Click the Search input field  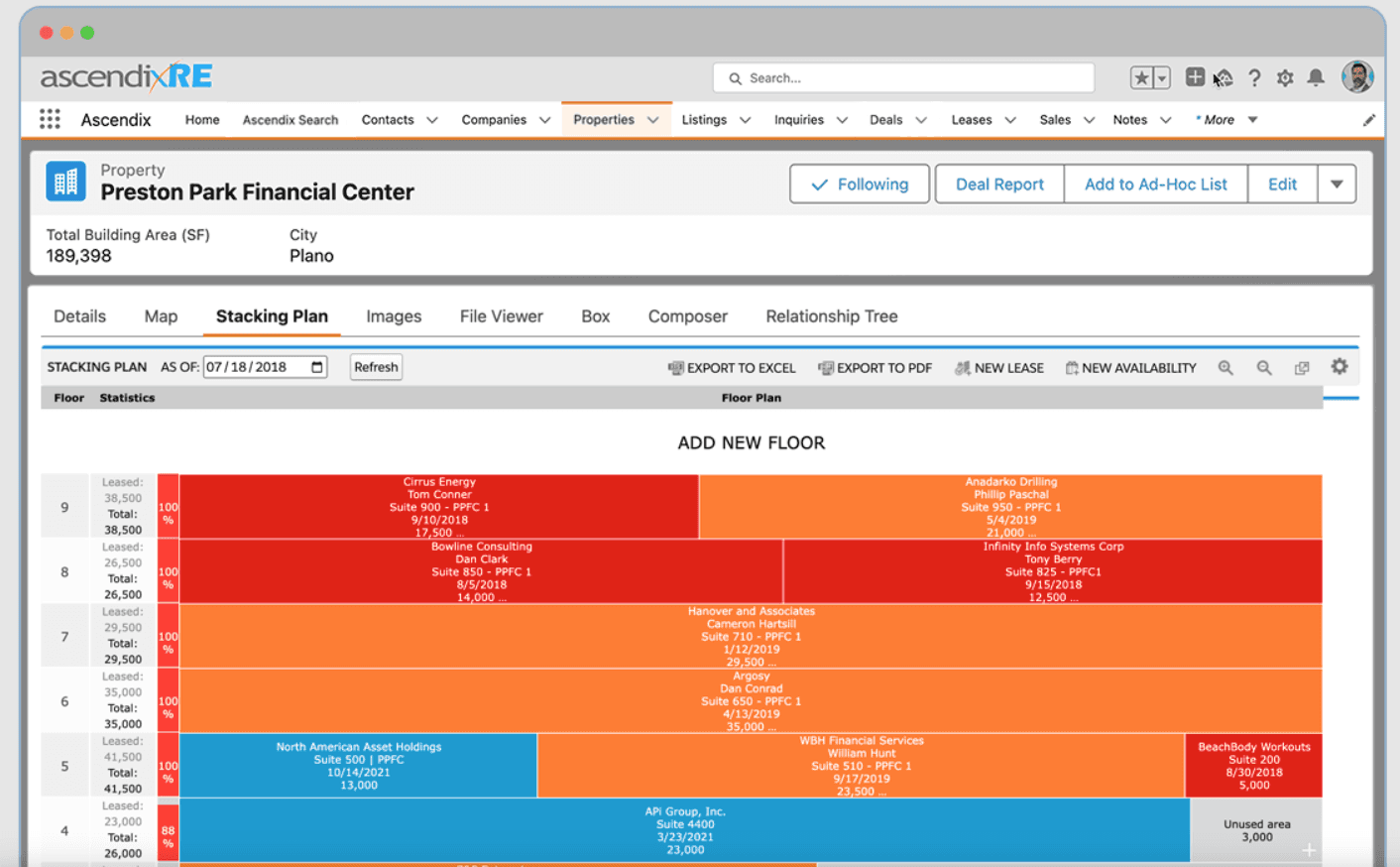[x=903, y=78]
